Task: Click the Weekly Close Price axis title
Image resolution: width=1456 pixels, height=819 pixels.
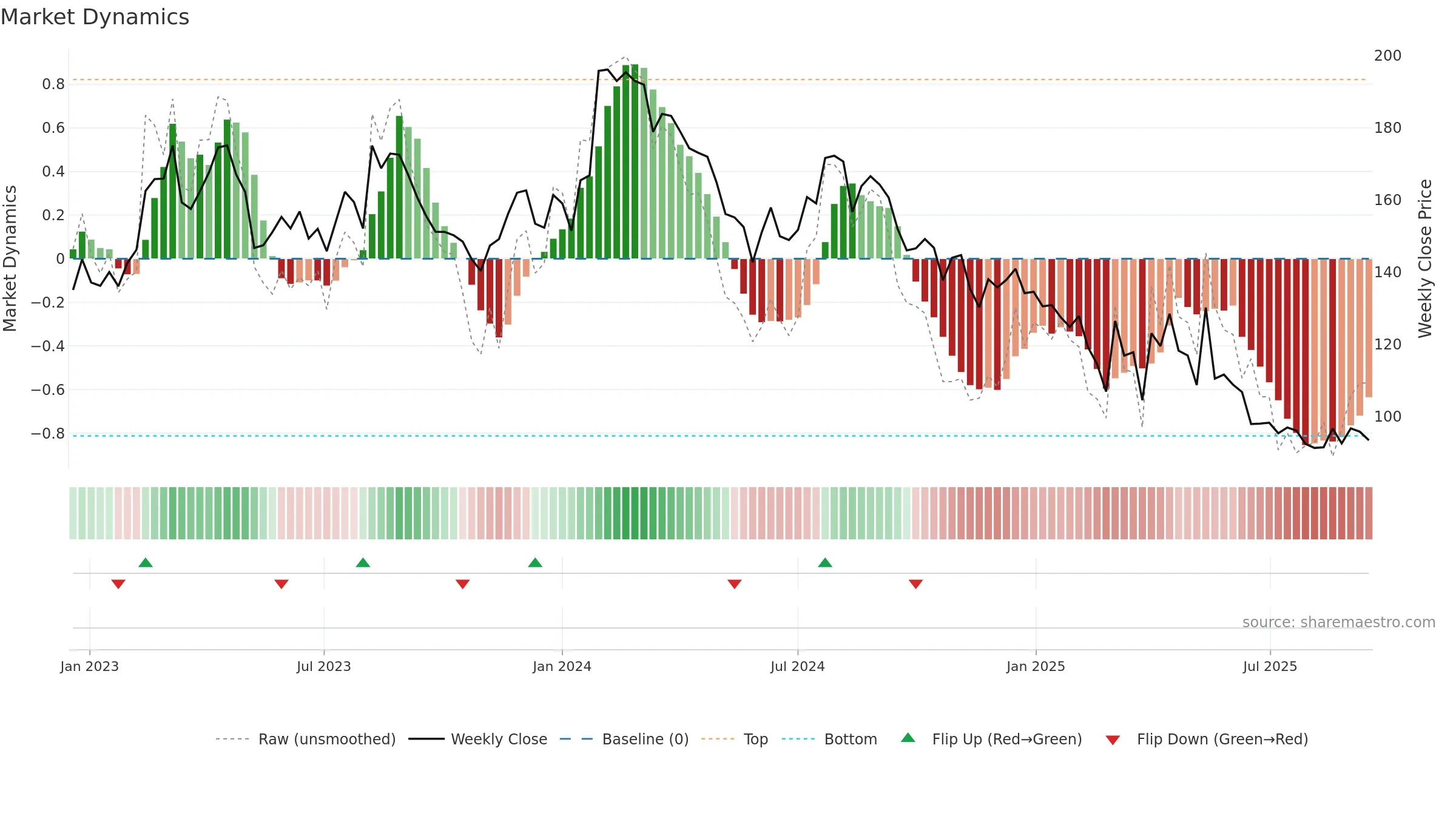Action: click(x=1425, y=258)
